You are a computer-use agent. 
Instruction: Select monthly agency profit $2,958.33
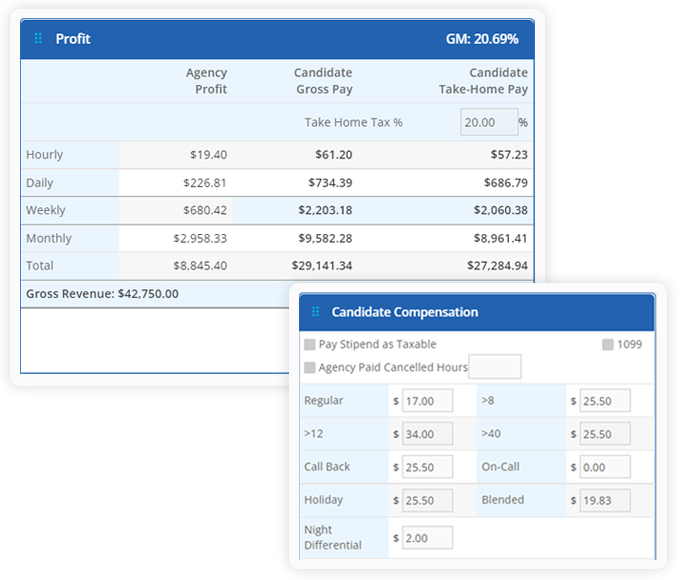(x=200, y=238)
